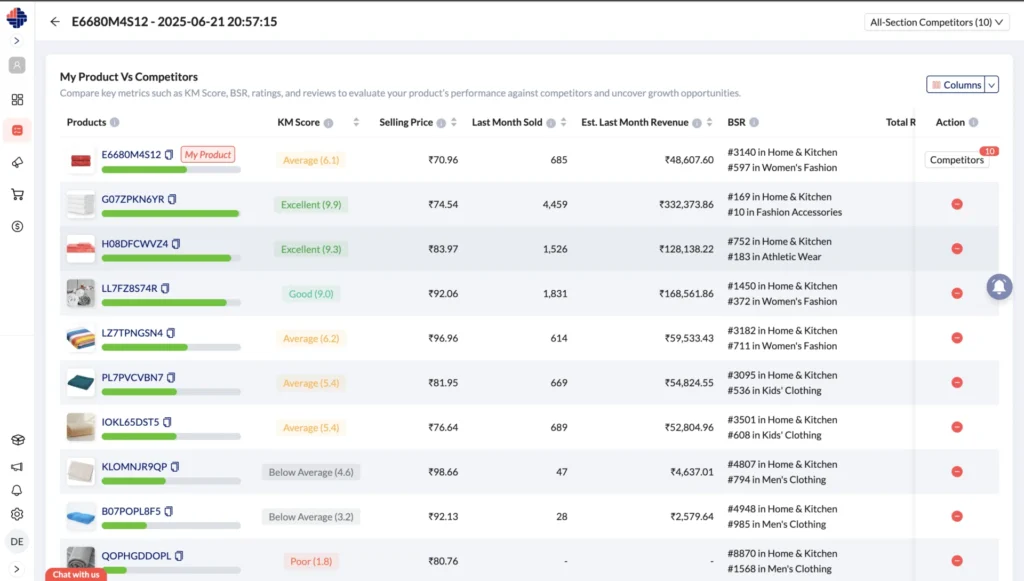Copy the H08DFCWVZ4 product ID
Viewport: 1024px width, 581px height.
point(176,243)
